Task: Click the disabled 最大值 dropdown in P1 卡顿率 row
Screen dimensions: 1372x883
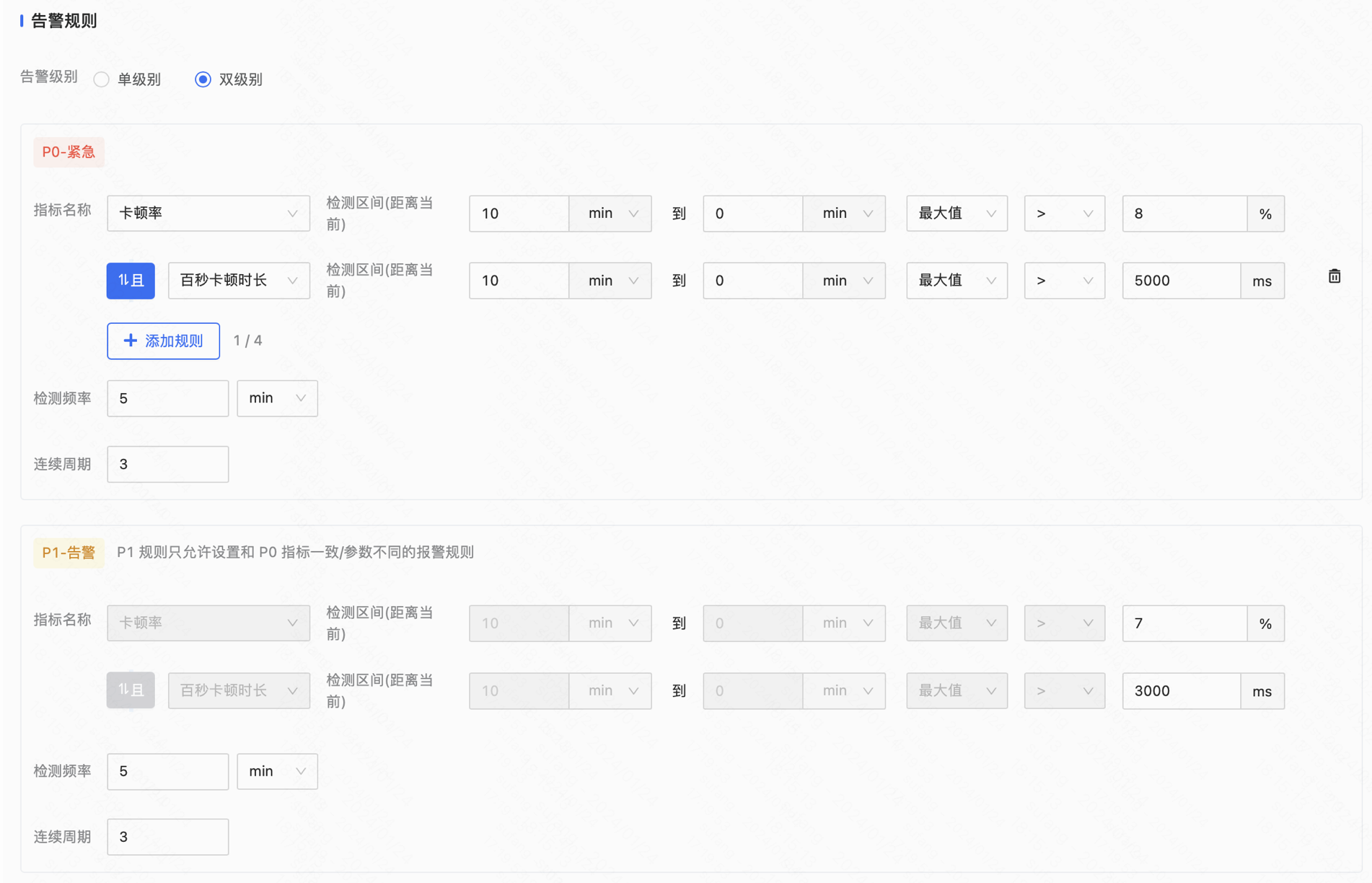Action: pos(957,623)
